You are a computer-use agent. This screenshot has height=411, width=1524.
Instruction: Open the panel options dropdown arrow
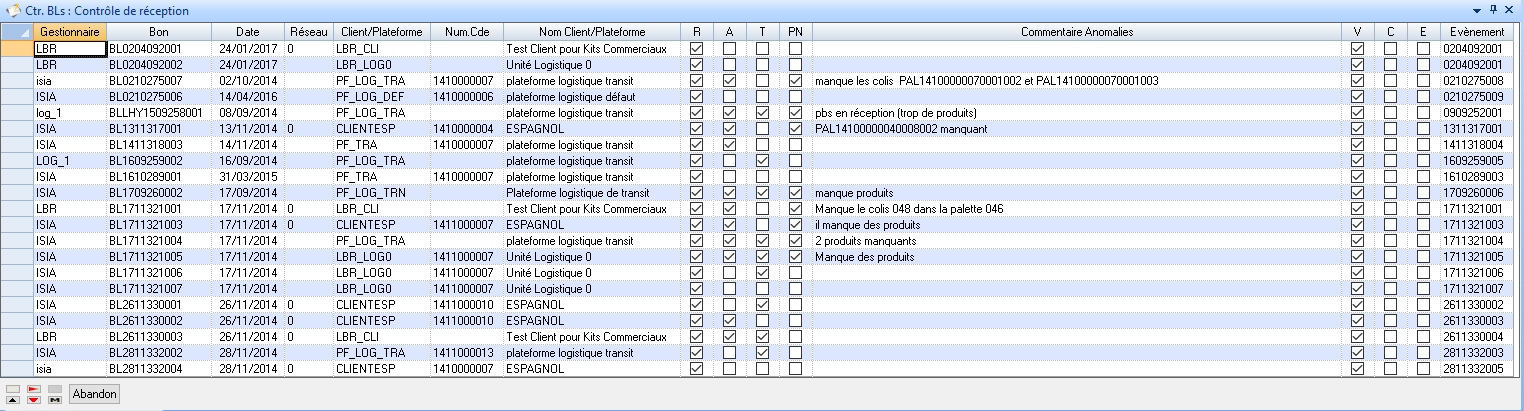[1478, 9]
